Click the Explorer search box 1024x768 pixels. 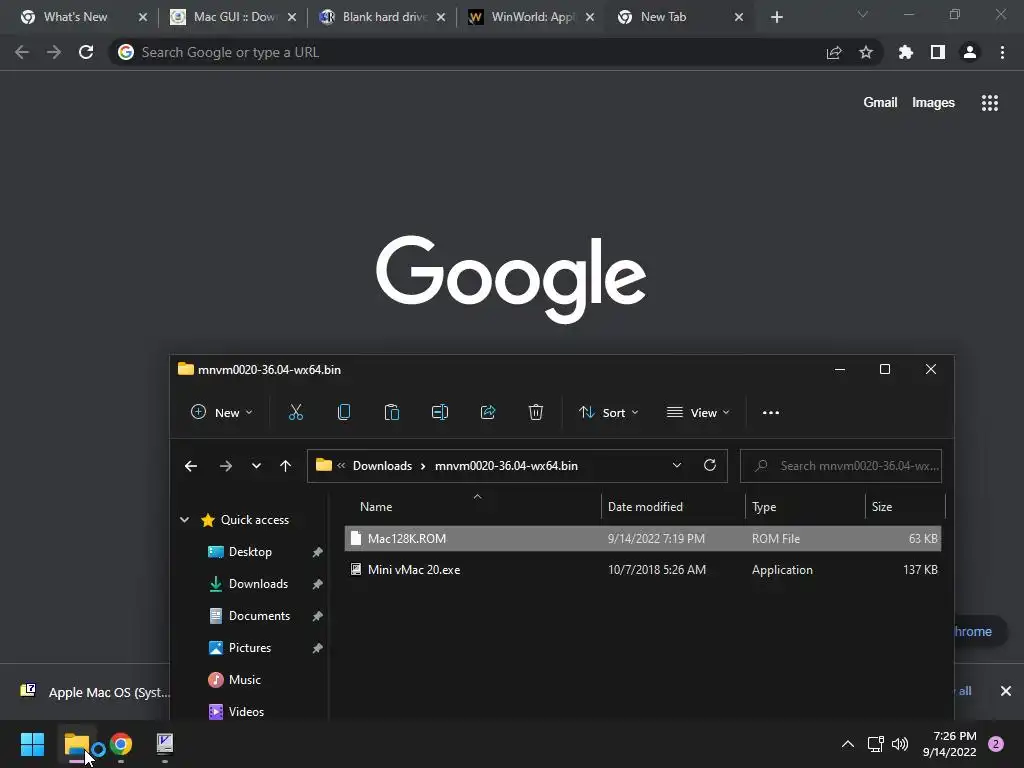pyautogui.click(x=840, y=466)
